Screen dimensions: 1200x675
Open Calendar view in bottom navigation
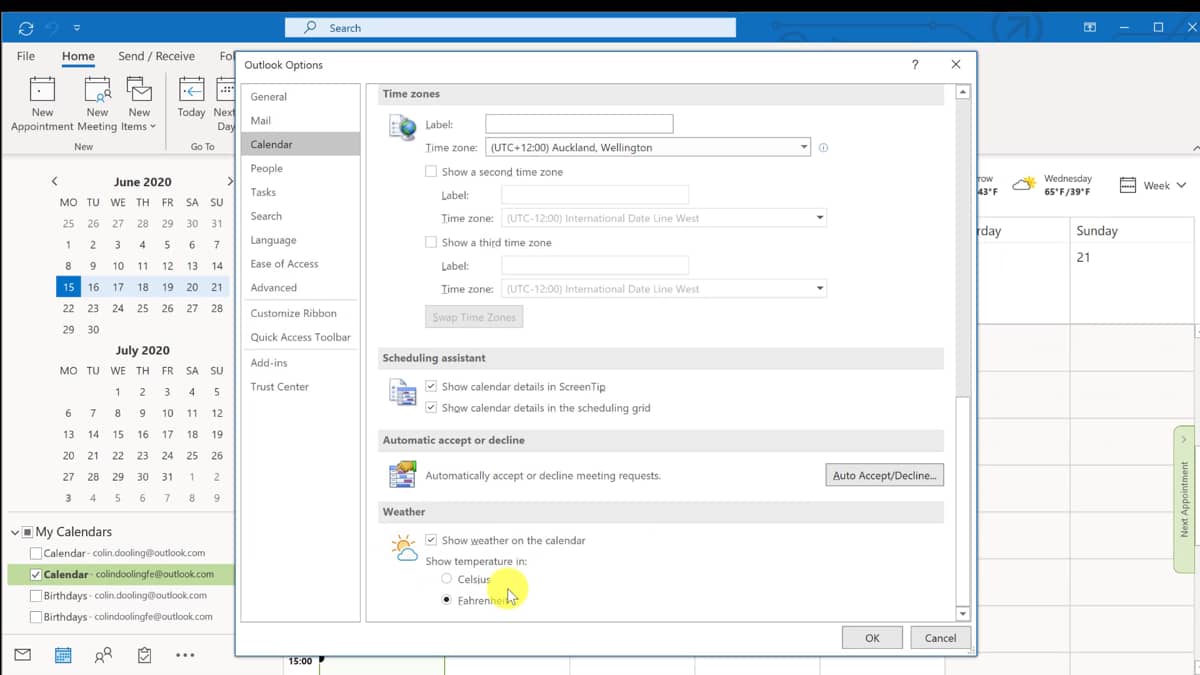point(62,655)
